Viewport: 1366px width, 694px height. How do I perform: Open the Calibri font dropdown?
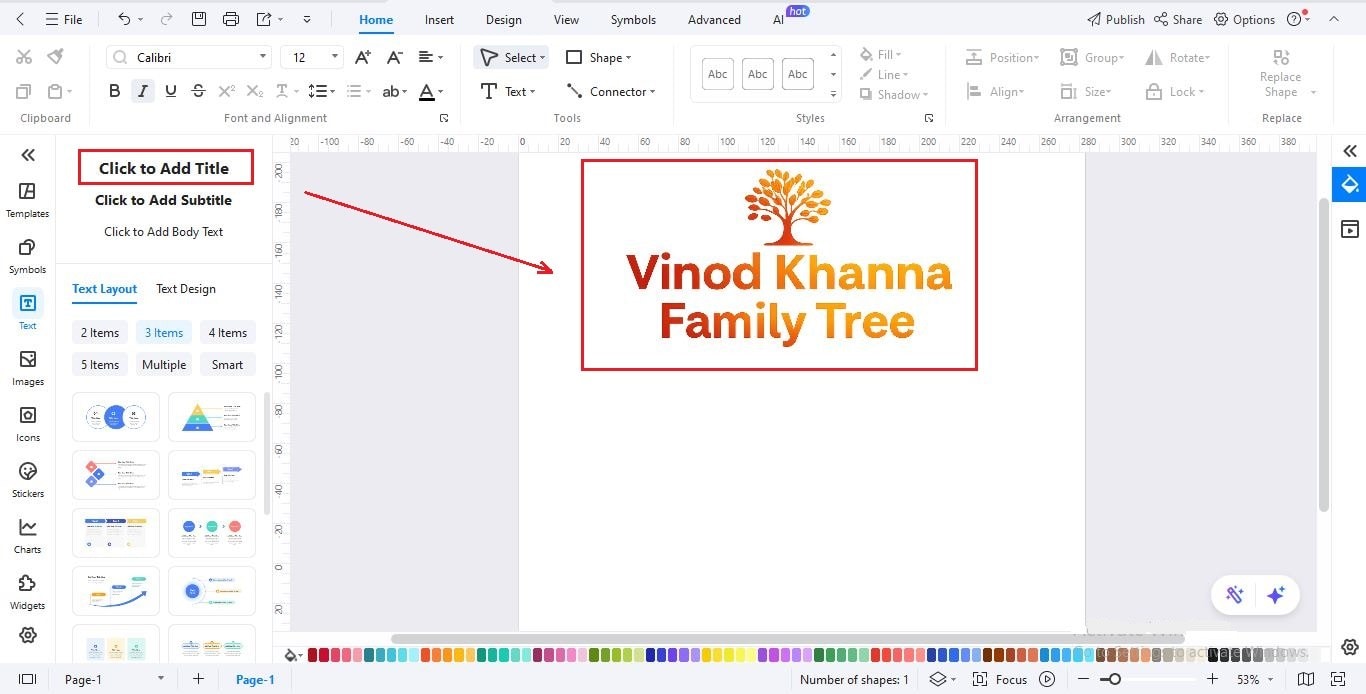(264, 56)
